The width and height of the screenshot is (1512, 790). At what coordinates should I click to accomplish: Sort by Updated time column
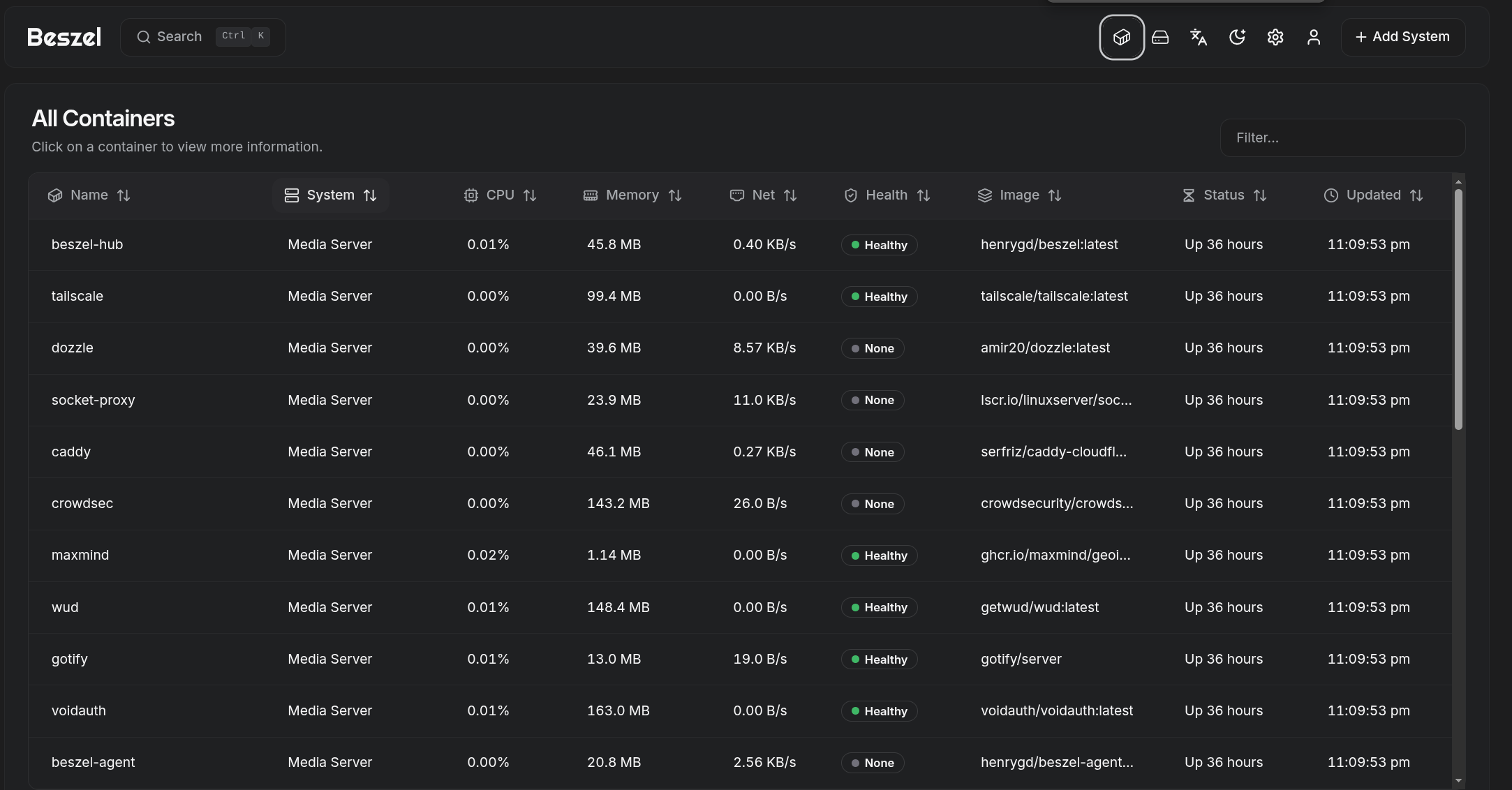pyautogui.click(x=1373, y=195)
